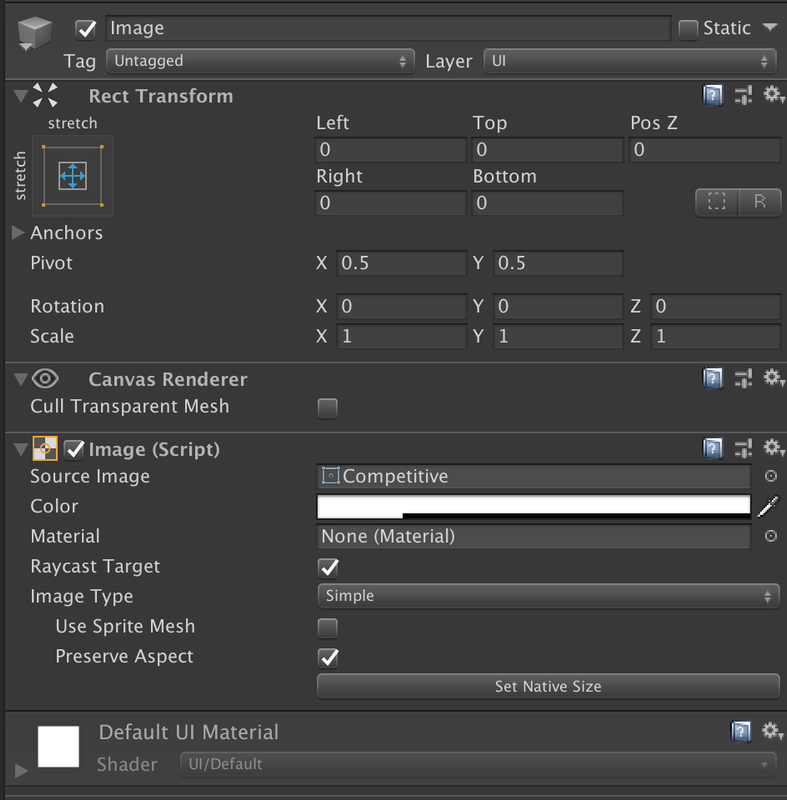
Task: Toggle Blueprint mode button
Action: pos(717,202)
